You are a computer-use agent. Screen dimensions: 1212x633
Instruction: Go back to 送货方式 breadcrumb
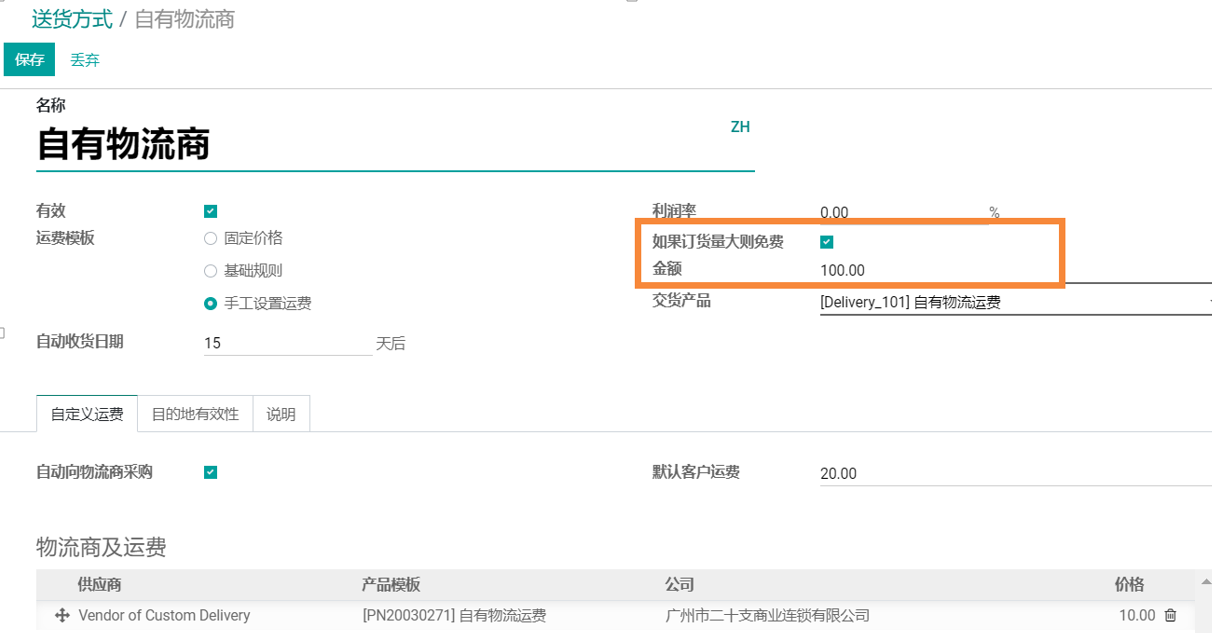[72, 19]
